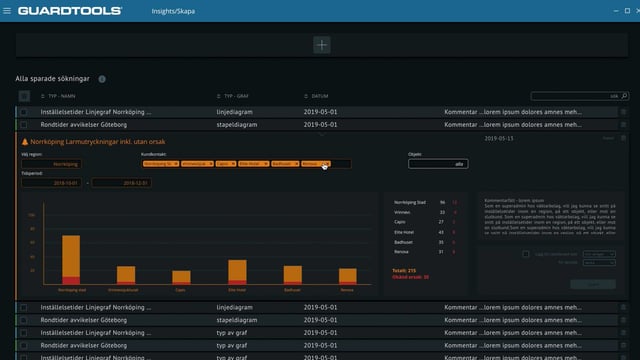The width and height of the screenshot is (640, 360).
Task: Remove the Norrköping St kundkontakt tag
Action: pyautogui.click(x=176, y=164)
